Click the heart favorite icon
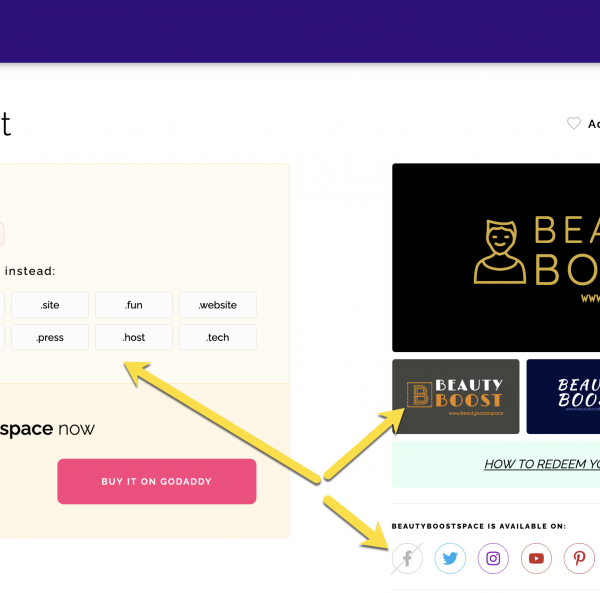This screenshot has width=600, height=593. point(574,123)
